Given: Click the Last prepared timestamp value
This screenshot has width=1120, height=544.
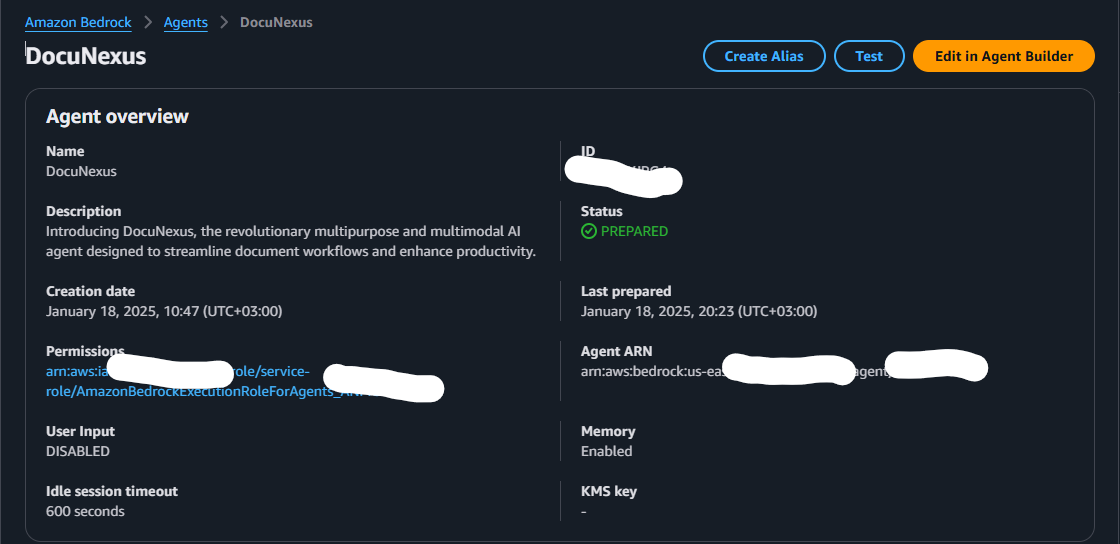Looking at the screenshot, I should (x=698, y=311).
